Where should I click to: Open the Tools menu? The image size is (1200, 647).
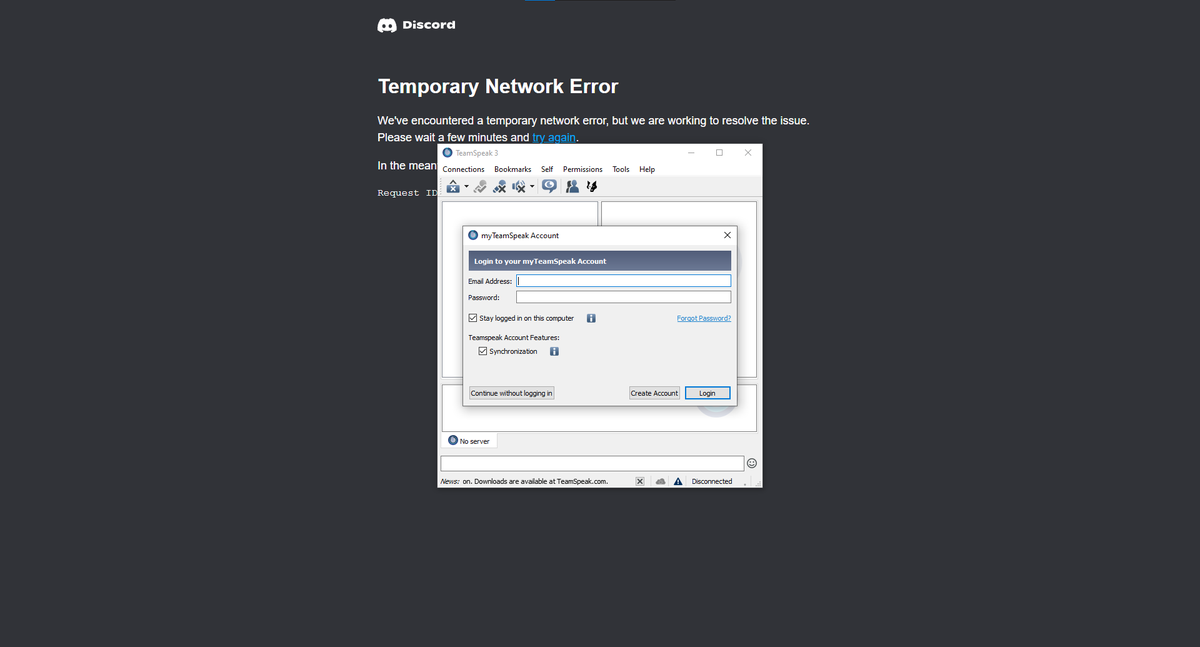coord(621,169)
